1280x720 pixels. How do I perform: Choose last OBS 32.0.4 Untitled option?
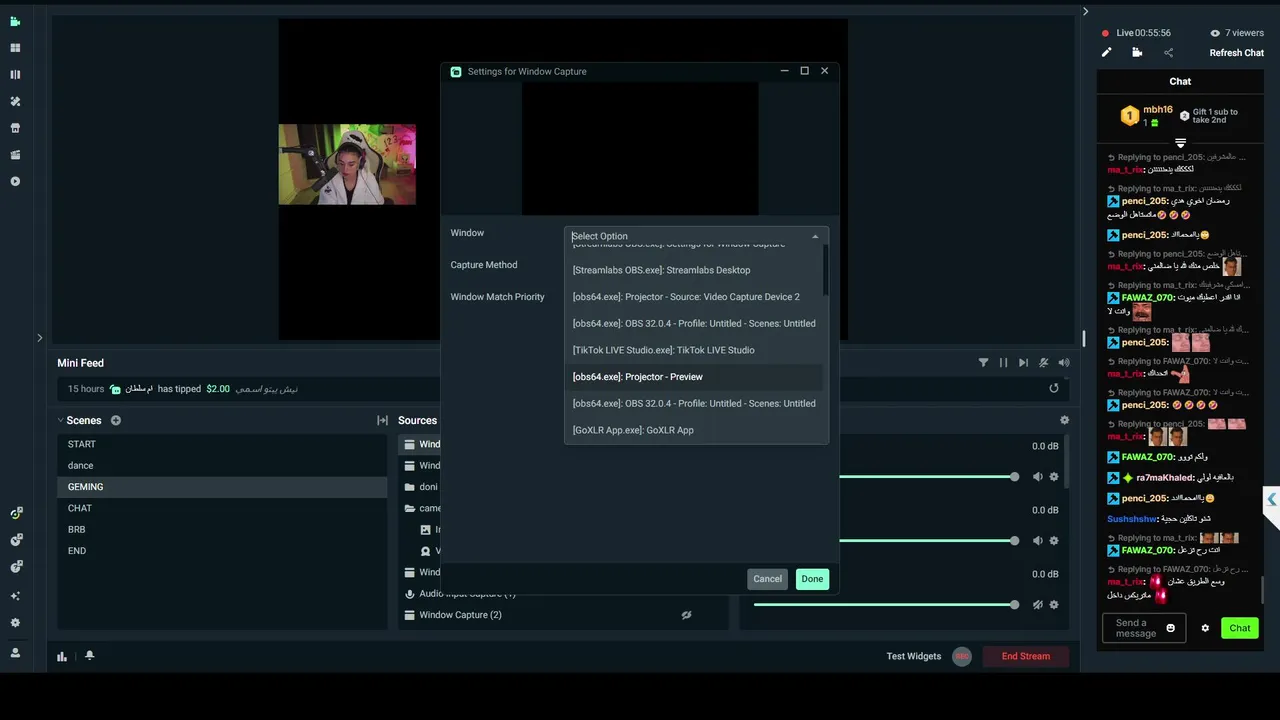coord(694,403)
